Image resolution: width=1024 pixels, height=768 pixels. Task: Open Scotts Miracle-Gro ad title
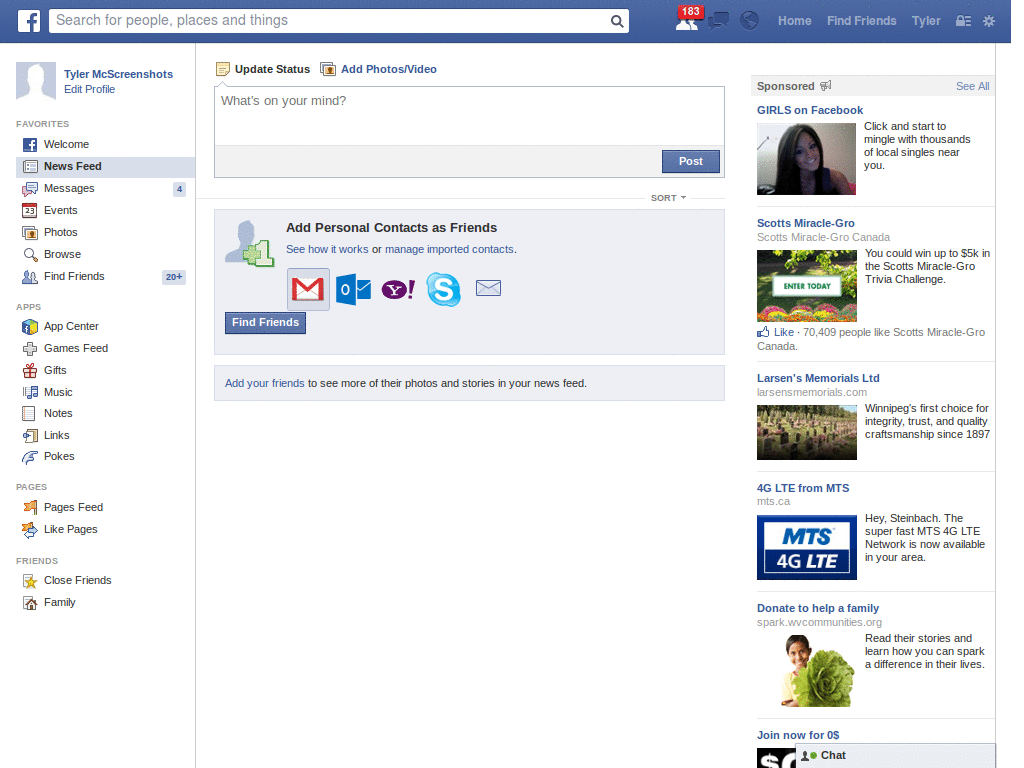pos(805,223)
